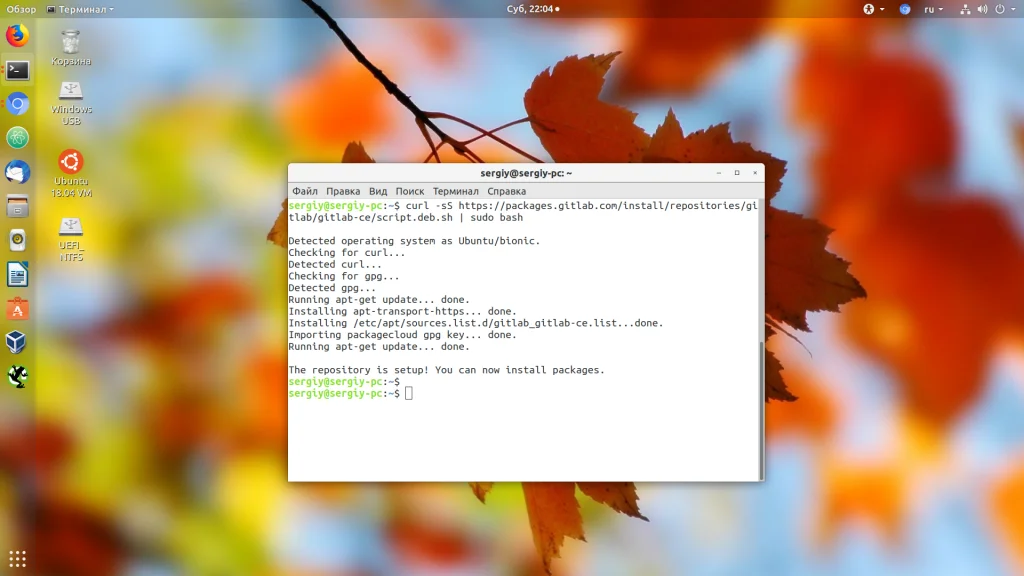The width and height of the screenshot is (1024, 576).
Task: Open LibreOffice Writer from dock
Action: 18,274
